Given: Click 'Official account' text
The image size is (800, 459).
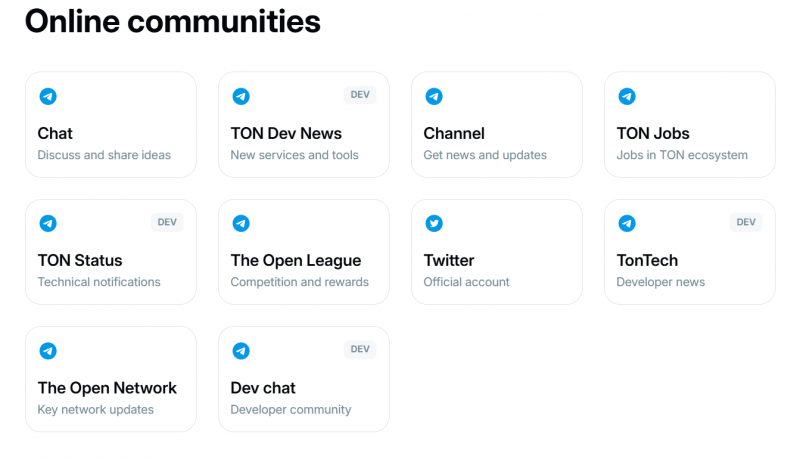Looking at the screenshot, I should 466,282.
